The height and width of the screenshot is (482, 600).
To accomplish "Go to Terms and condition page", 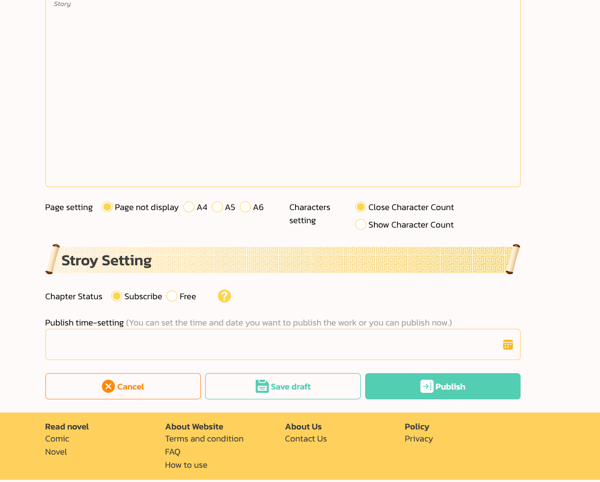I will click(x=204, y=439).
